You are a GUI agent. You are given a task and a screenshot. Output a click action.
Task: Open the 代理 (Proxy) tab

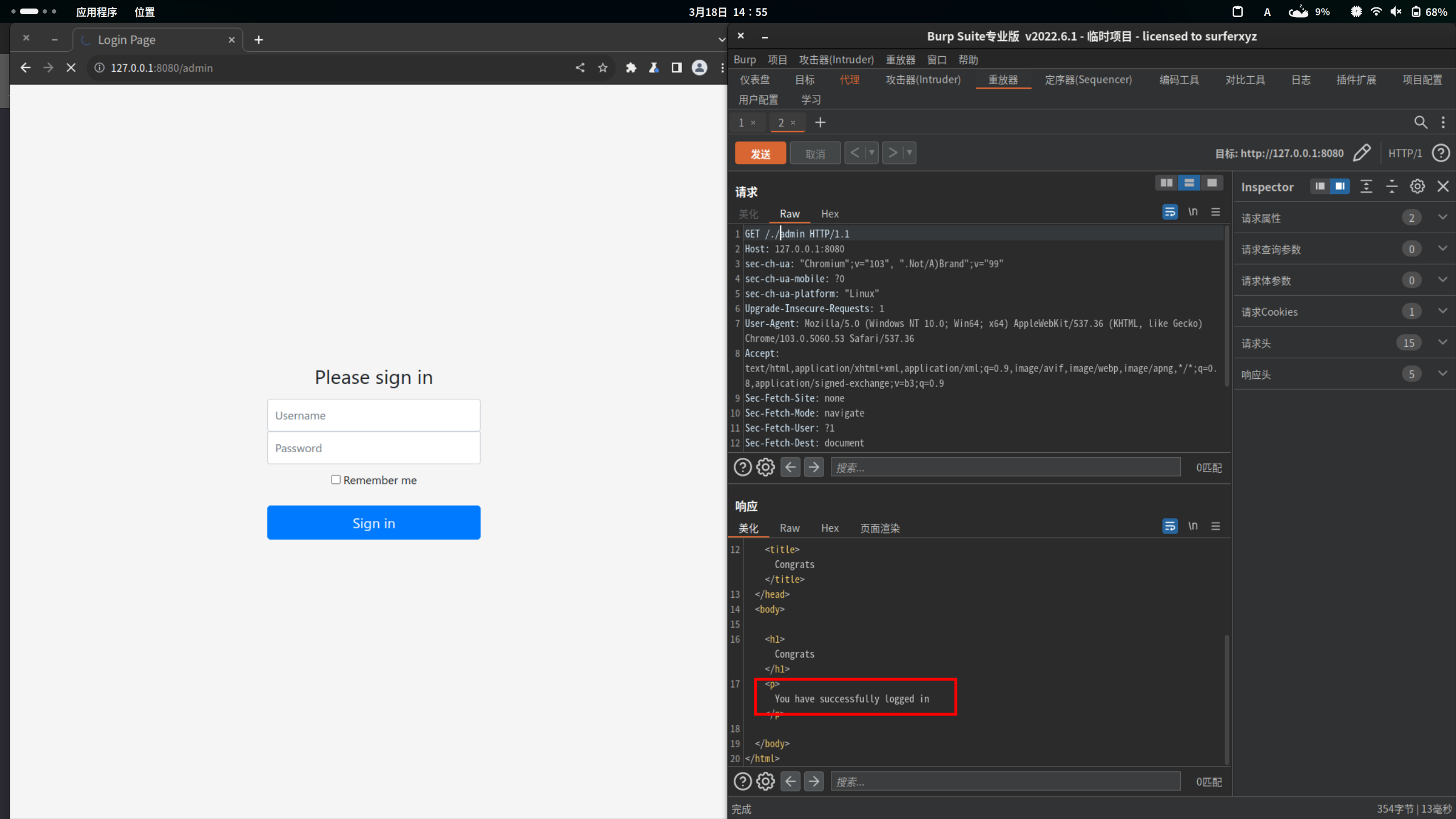(850, 80)
